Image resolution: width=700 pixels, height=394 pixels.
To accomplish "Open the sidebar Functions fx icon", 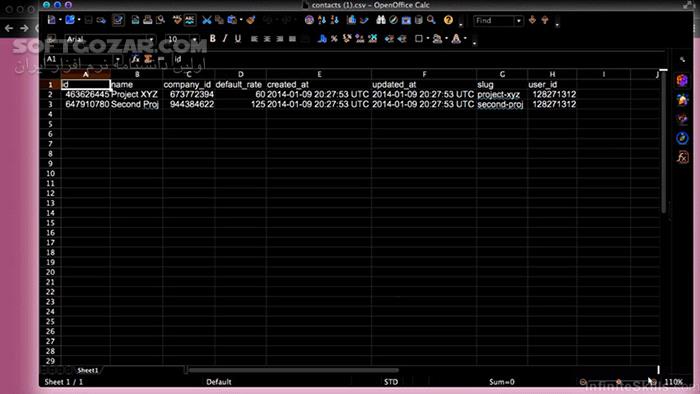I will 682,157.
